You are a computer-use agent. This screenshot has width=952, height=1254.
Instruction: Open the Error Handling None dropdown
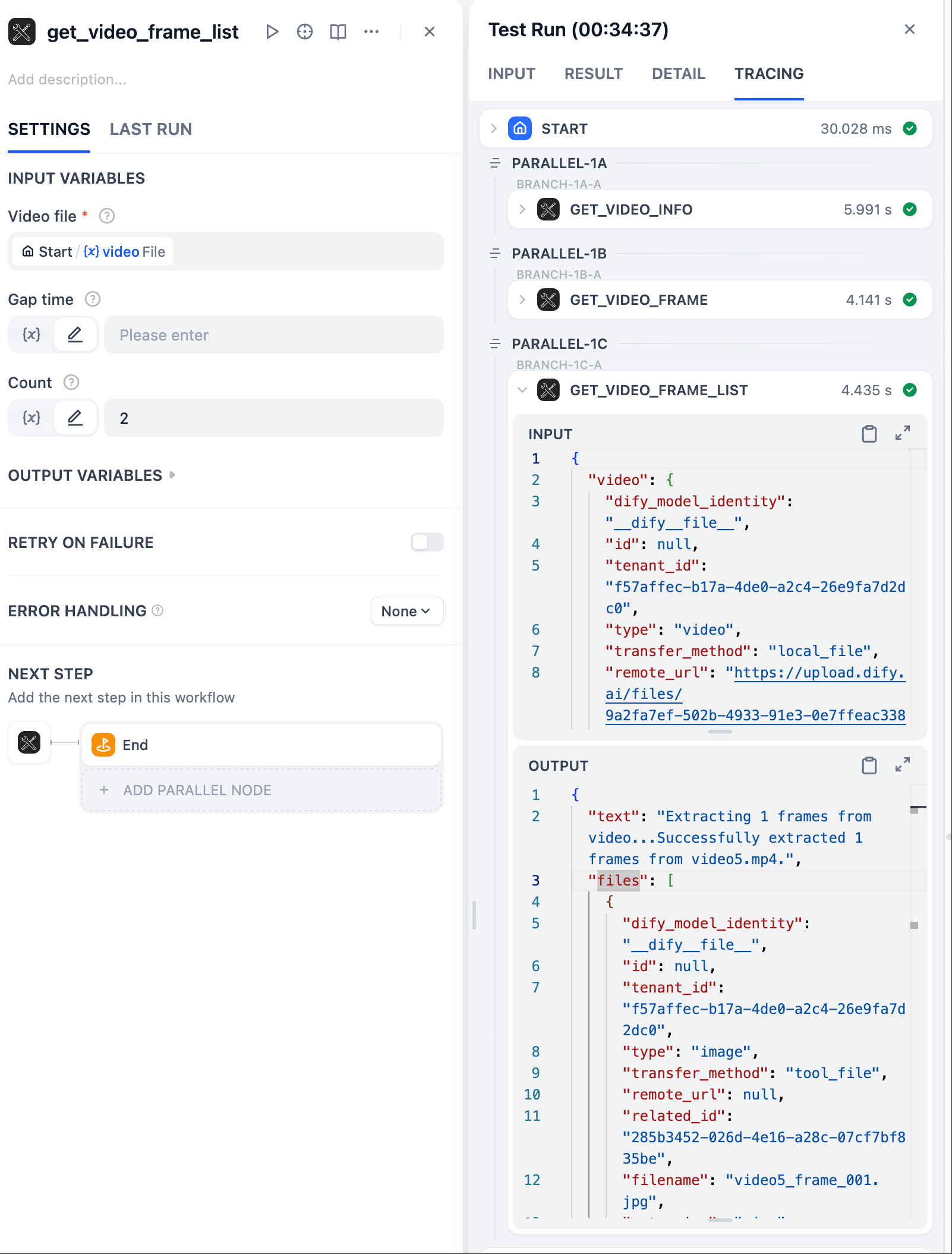[x=406, y=611]
